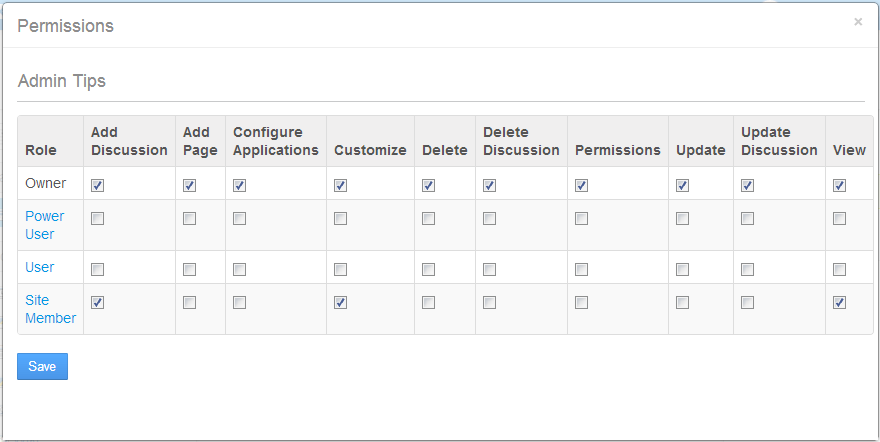This screenshot has width=880, height=442.
Task: Toggle Owner Delete checkbox
Action: pyautogui.click(x=429, y=186)
